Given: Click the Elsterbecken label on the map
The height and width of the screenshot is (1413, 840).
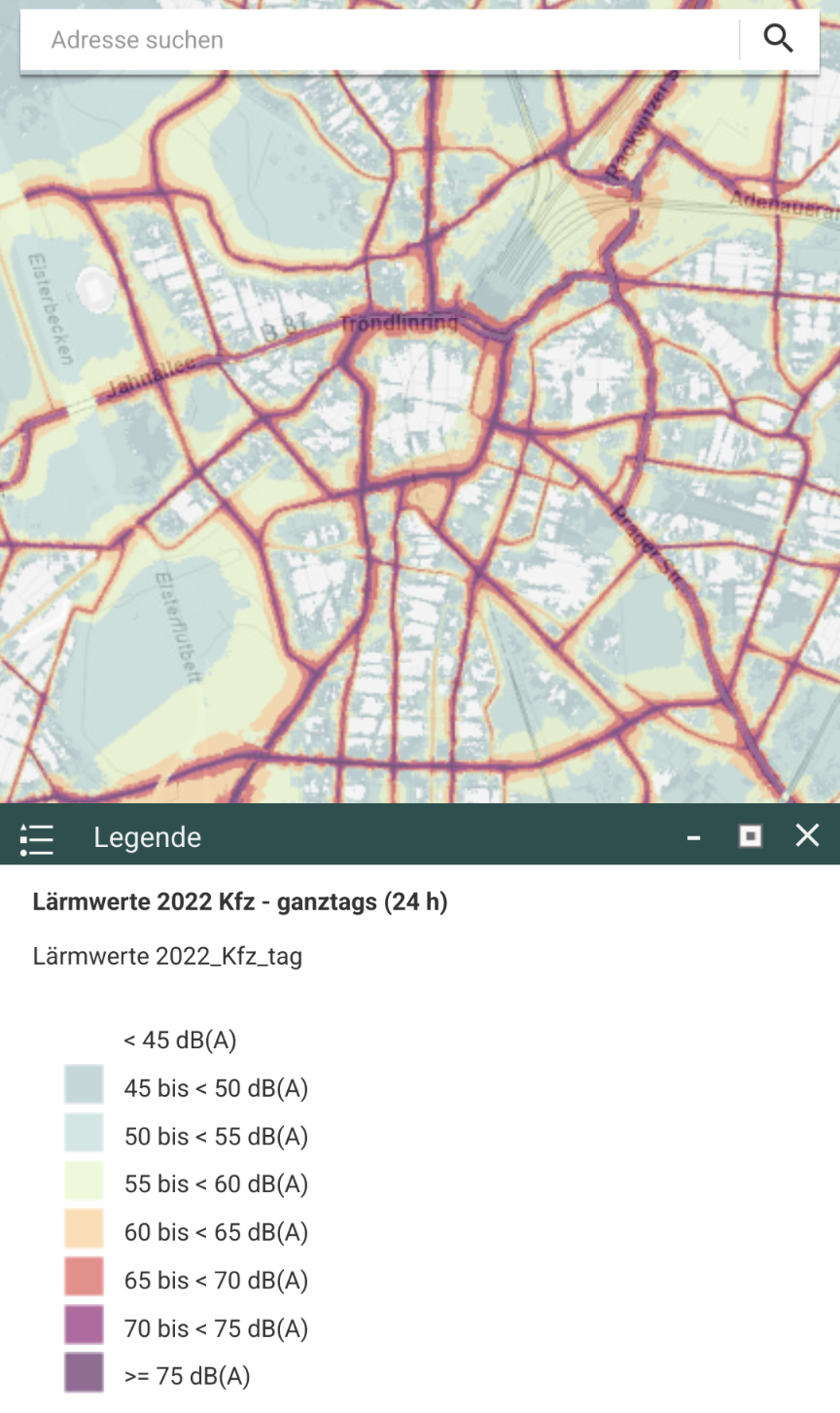Looking at the screenshot, I should click(x=50, y=309).
